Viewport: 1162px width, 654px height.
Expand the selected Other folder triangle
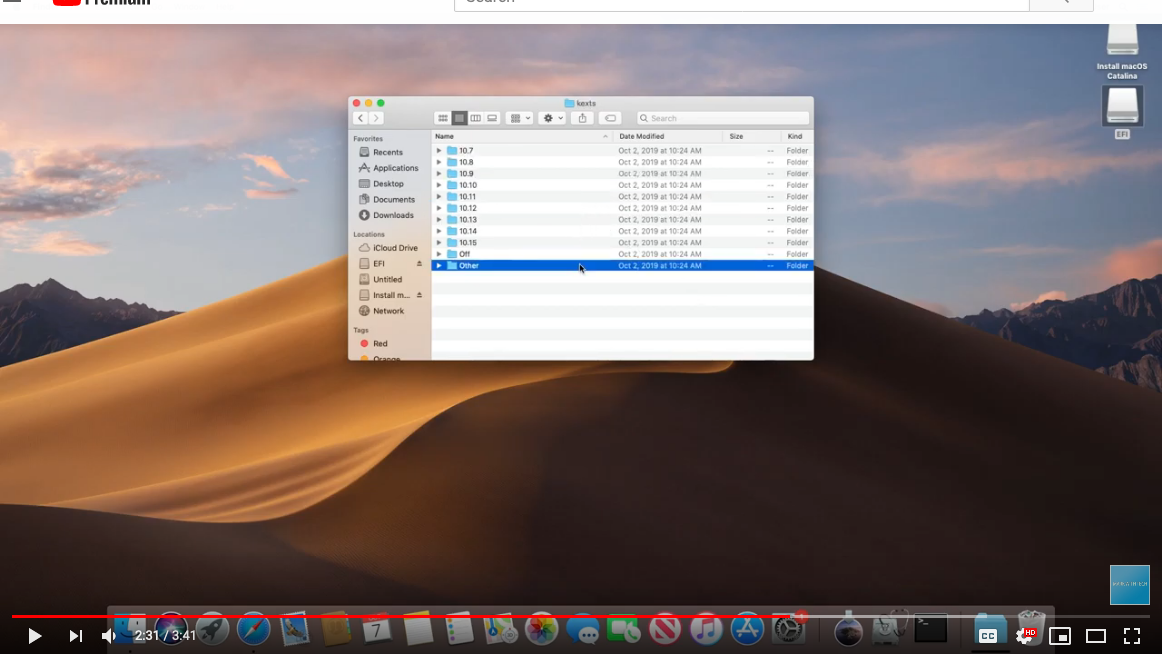coord(439,265)
